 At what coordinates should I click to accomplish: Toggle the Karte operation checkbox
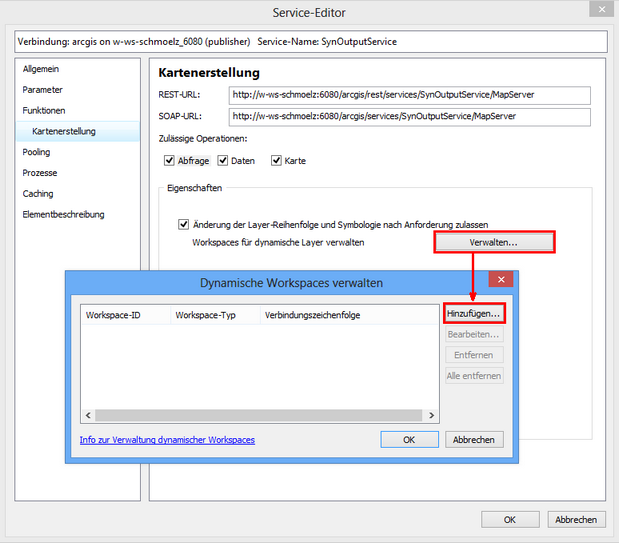click(276, 161)
